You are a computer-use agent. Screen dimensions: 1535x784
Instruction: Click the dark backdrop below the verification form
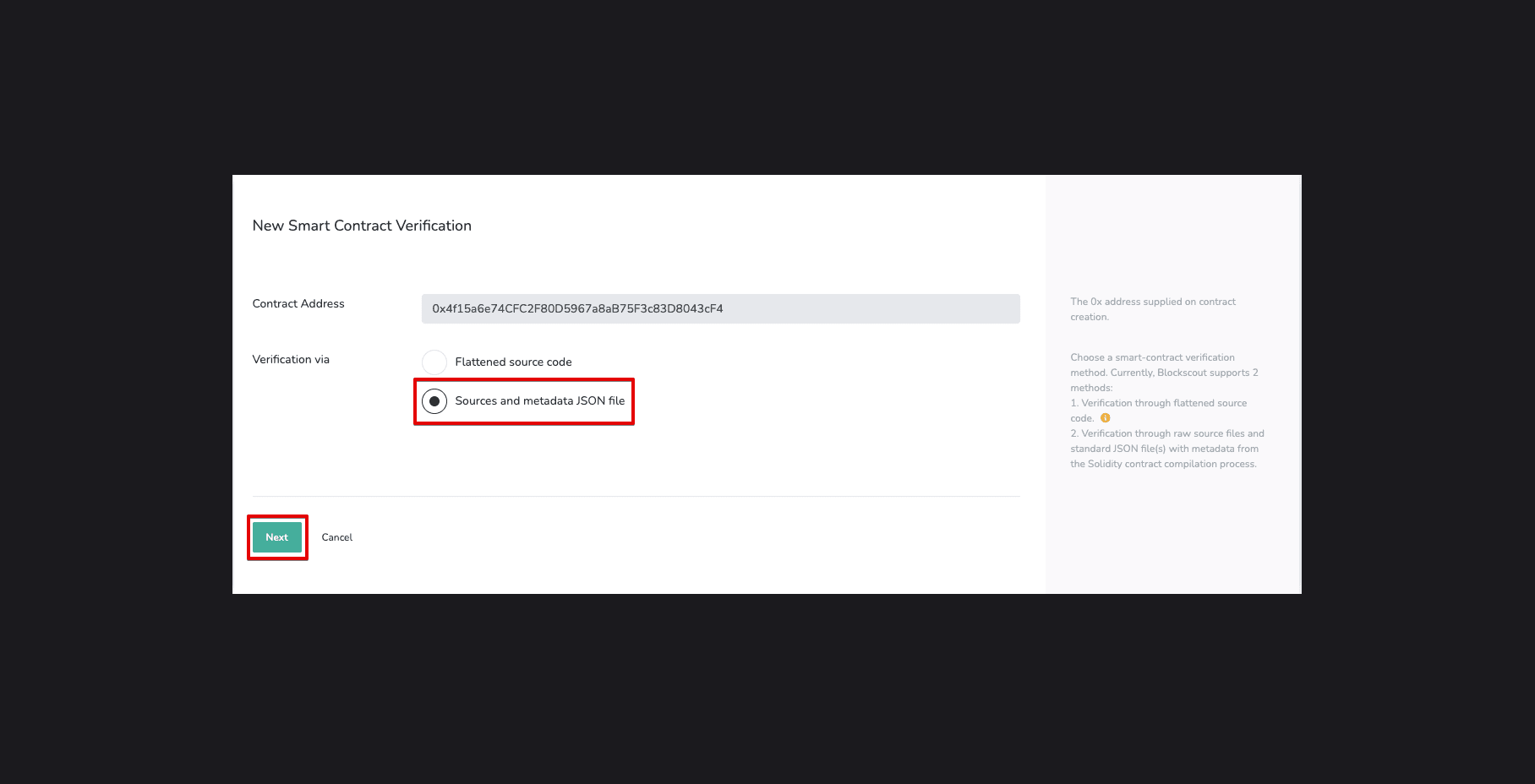[767, 689]
